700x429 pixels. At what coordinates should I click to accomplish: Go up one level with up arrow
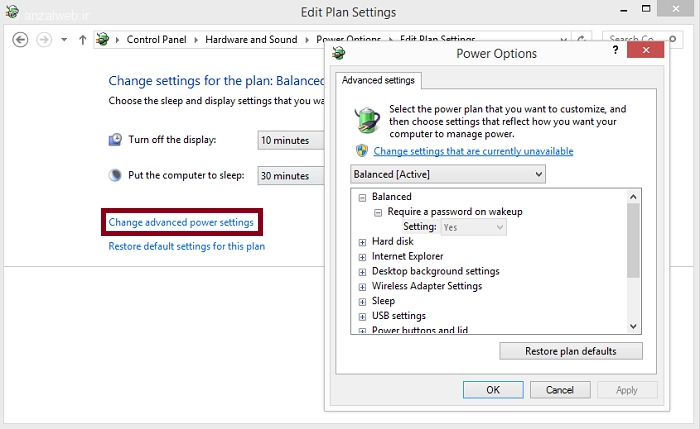pyautogui.click(x=83, y=40)
